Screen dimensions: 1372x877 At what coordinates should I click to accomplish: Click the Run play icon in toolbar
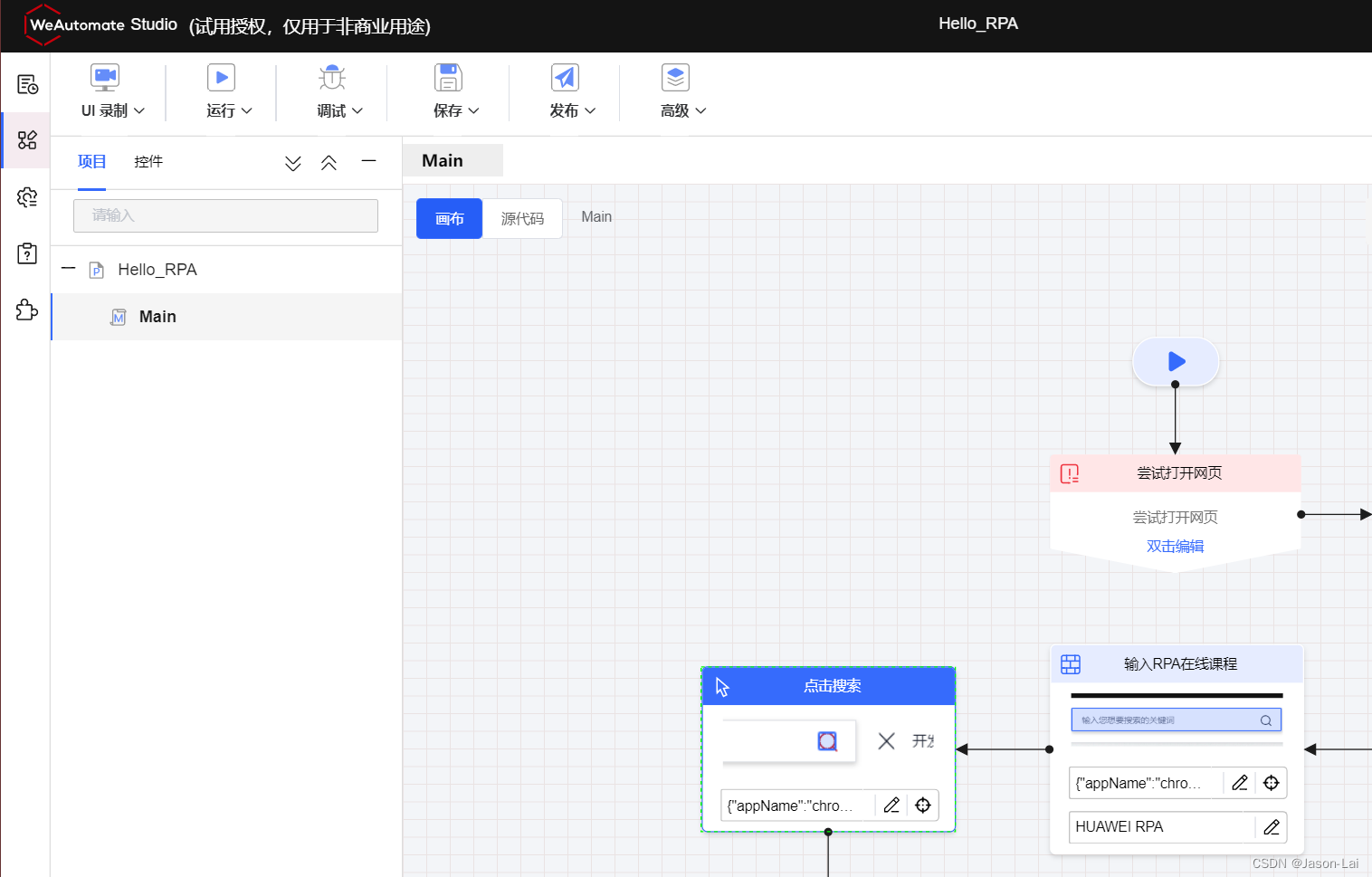tap(221, 77)
